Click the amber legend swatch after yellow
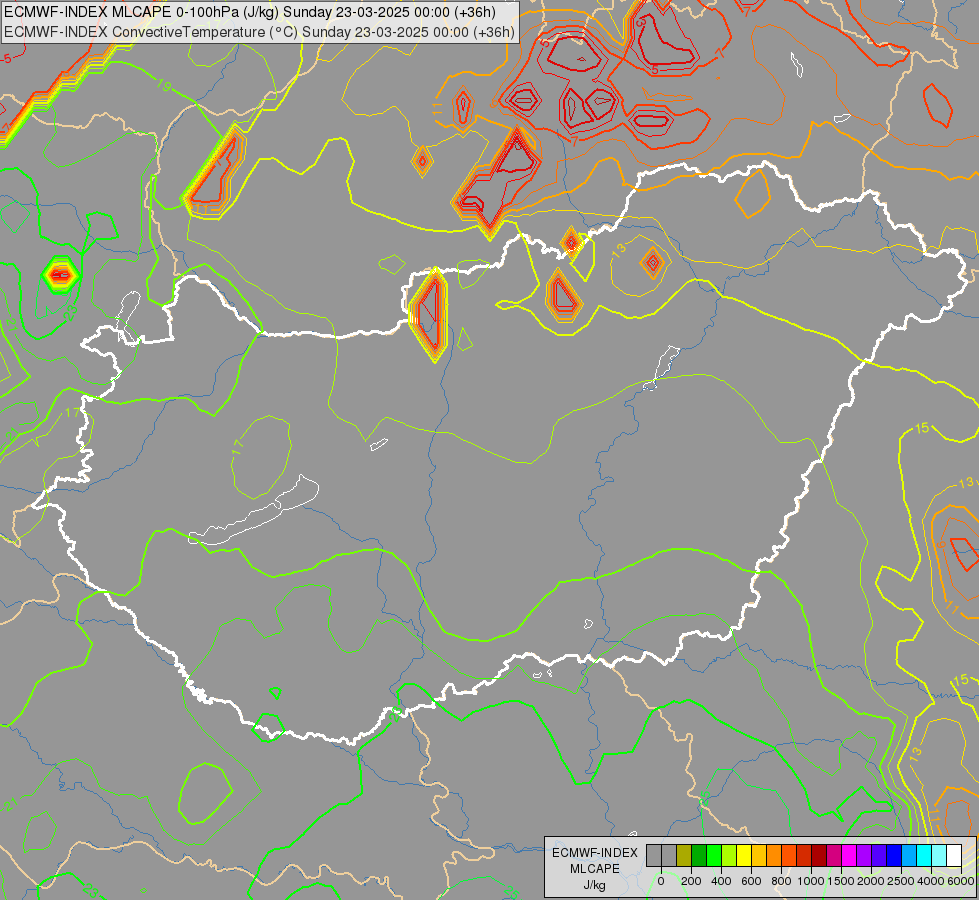Viewport: 979px width, 900px height. (x=759, y=855)
